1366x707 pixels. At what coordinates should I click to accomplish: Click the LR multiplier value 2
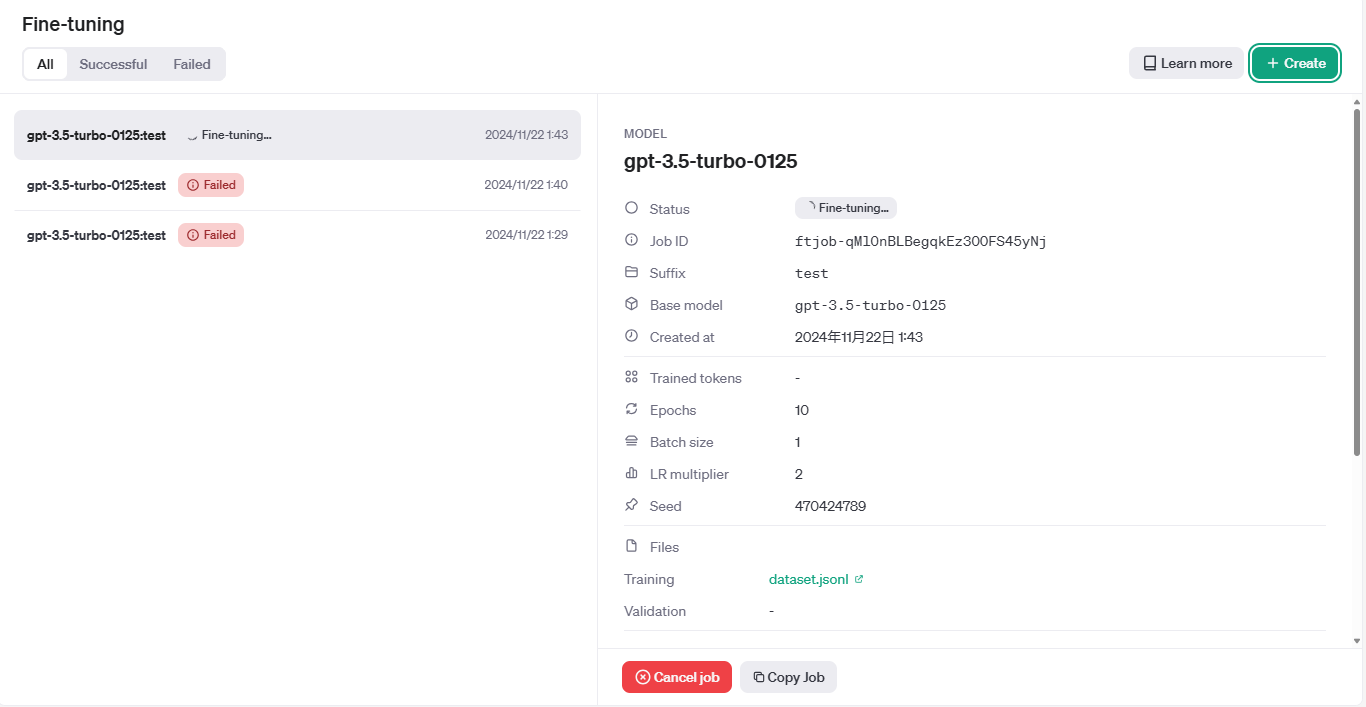799,474
